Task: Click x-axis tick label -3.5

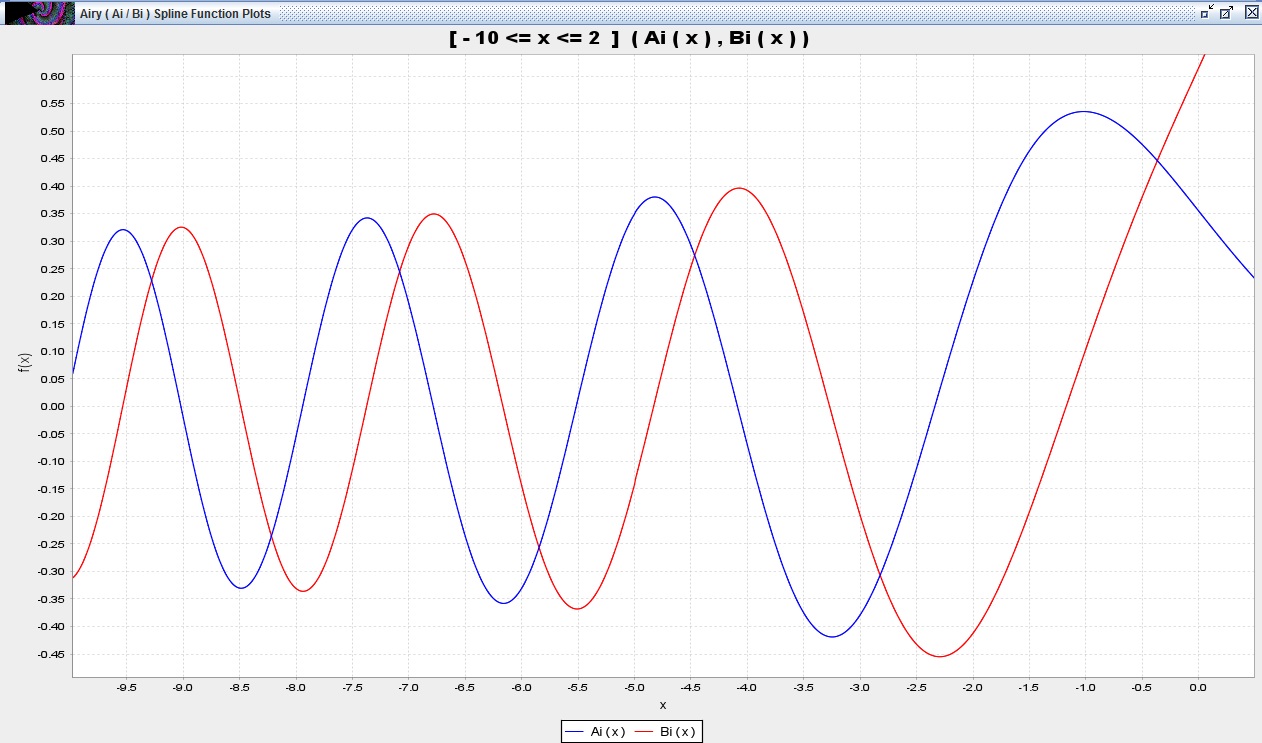Action: pyautogui.click(x=803, y=688)
